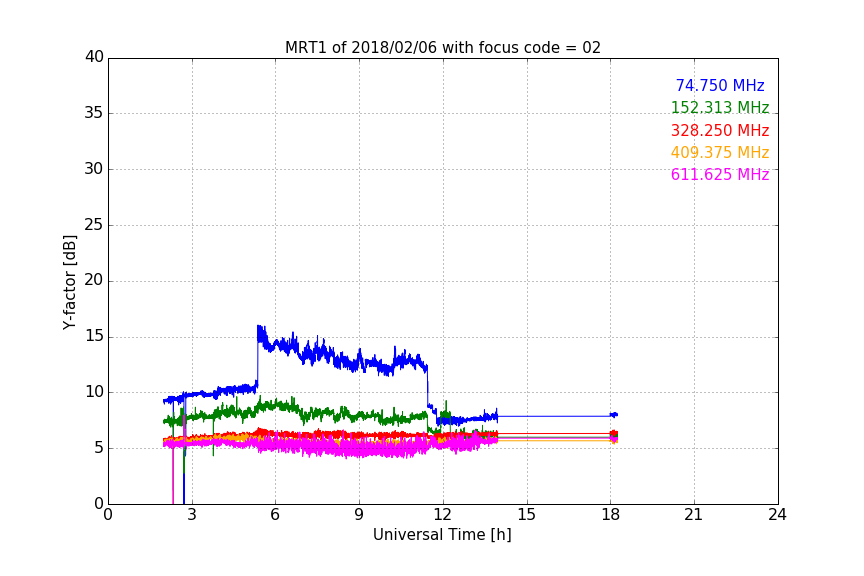Click x-axis tick label '6'
The image size is (864, 576).
[276, 515]
